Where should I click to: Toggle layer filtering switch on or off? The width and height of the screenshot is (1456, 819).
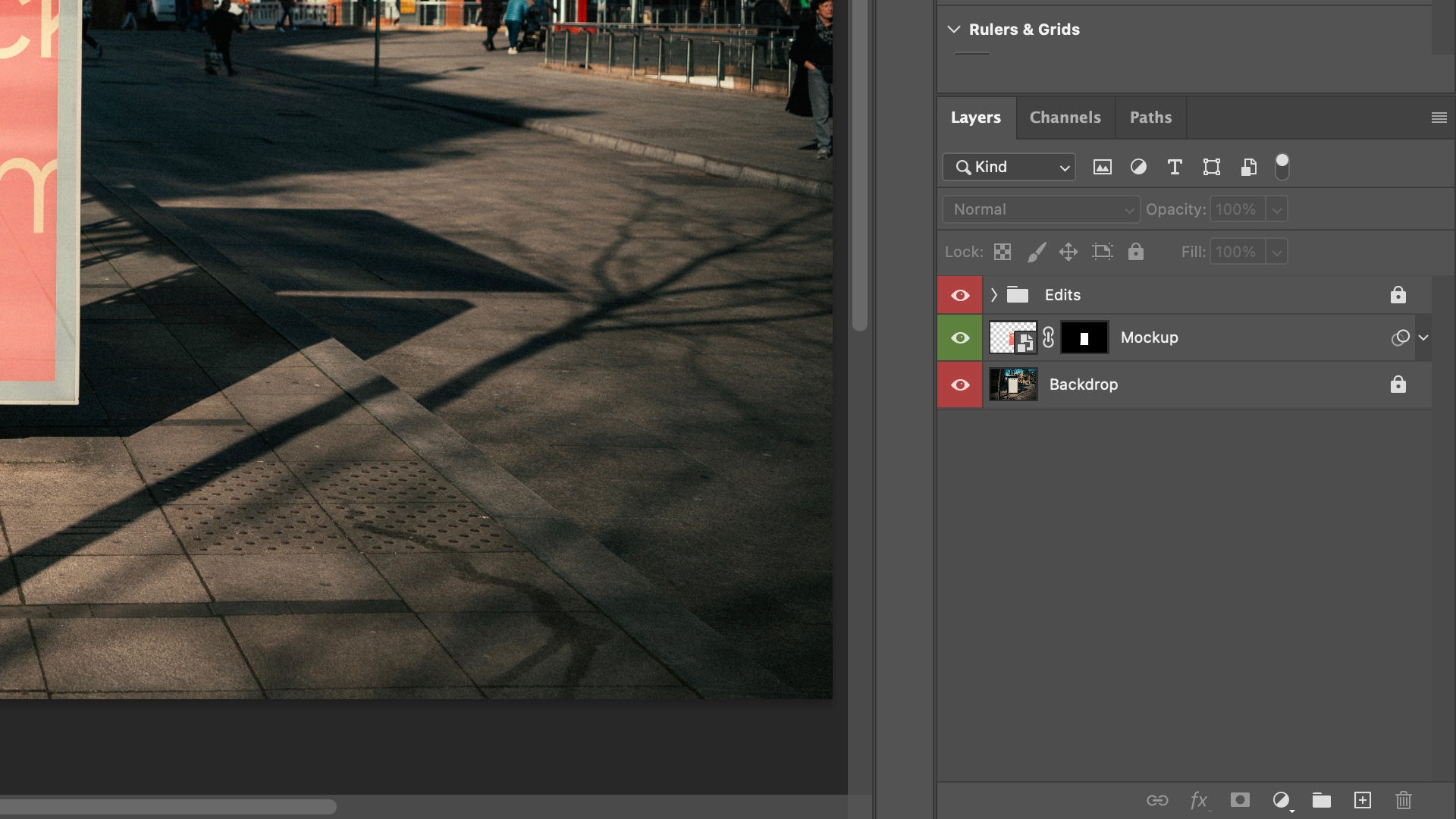click(x=1282, y=167)
